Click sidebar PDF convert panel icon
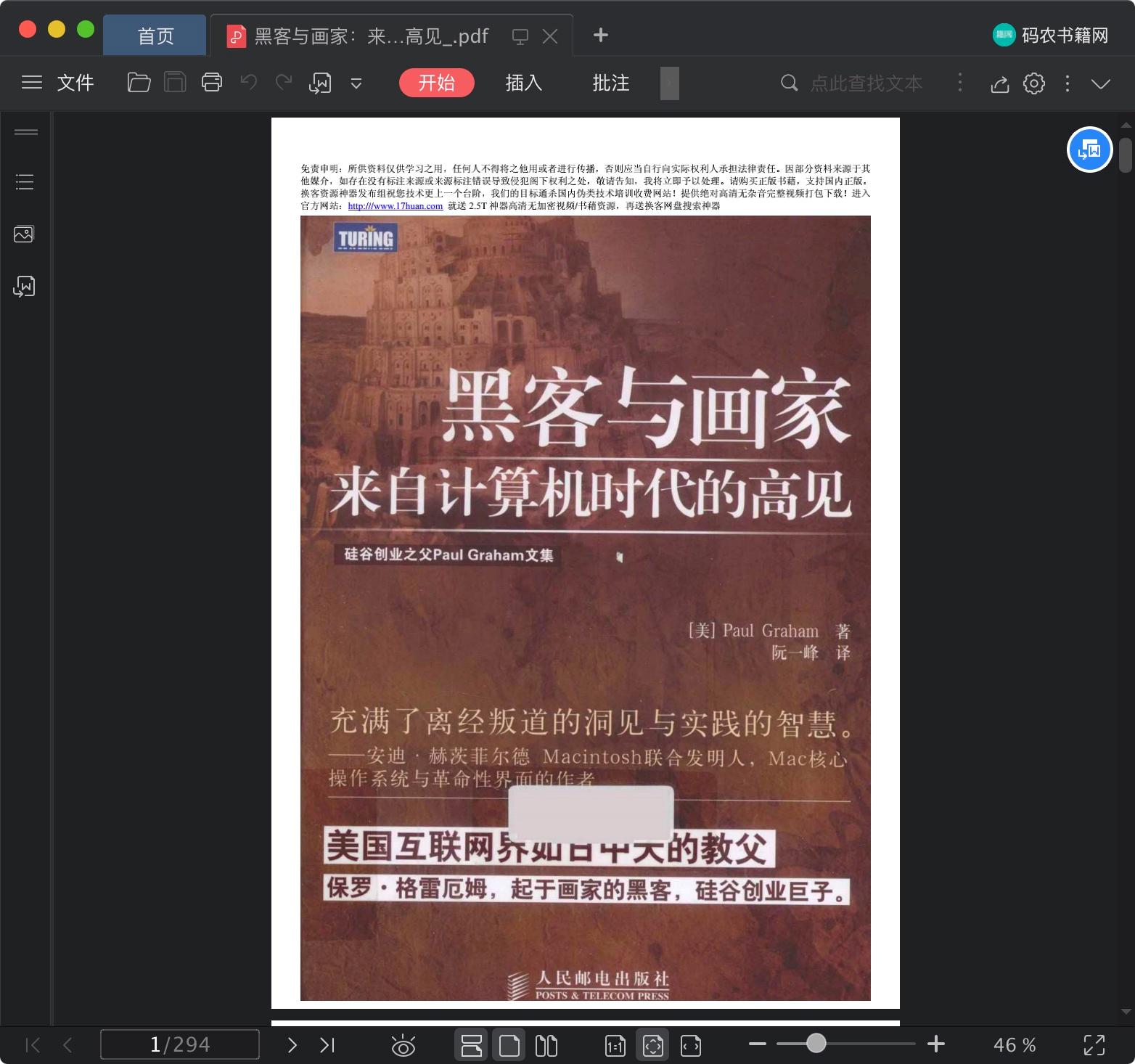 point(24,287)
